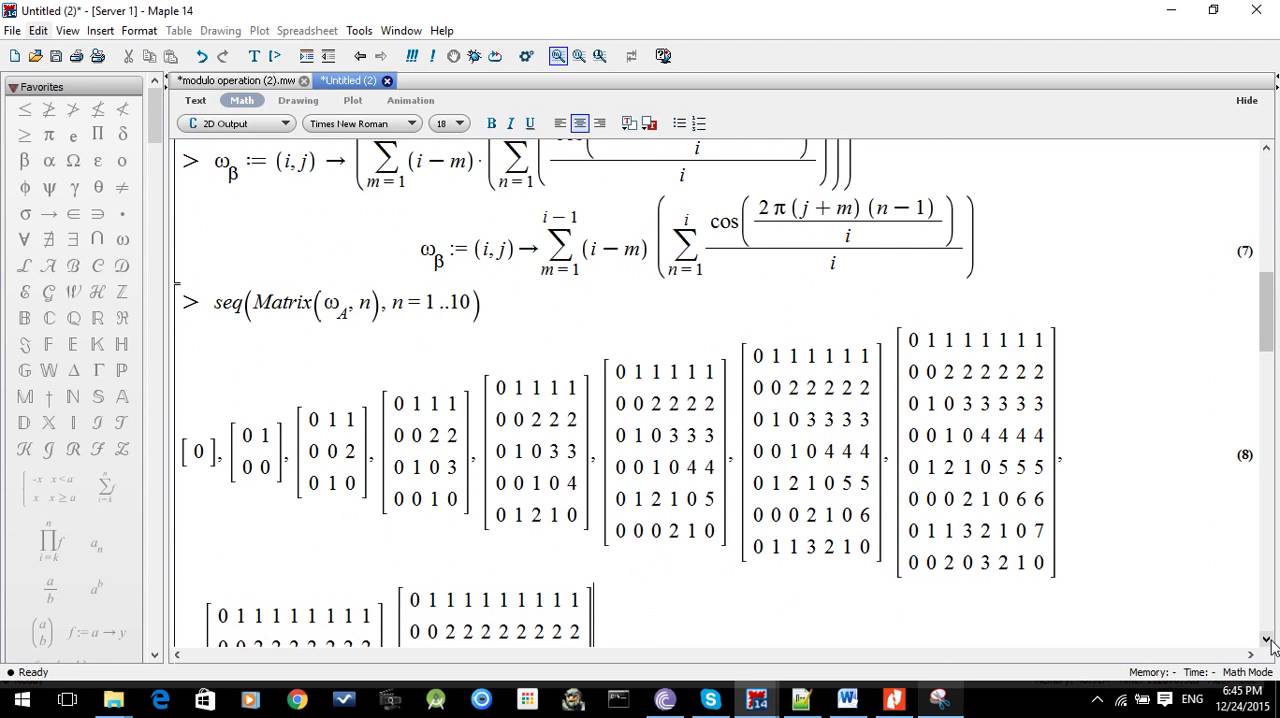The height and width of the screenshot is (718, 1280).
Task: Select the Drawing mode button
Action: click(298, 100)
